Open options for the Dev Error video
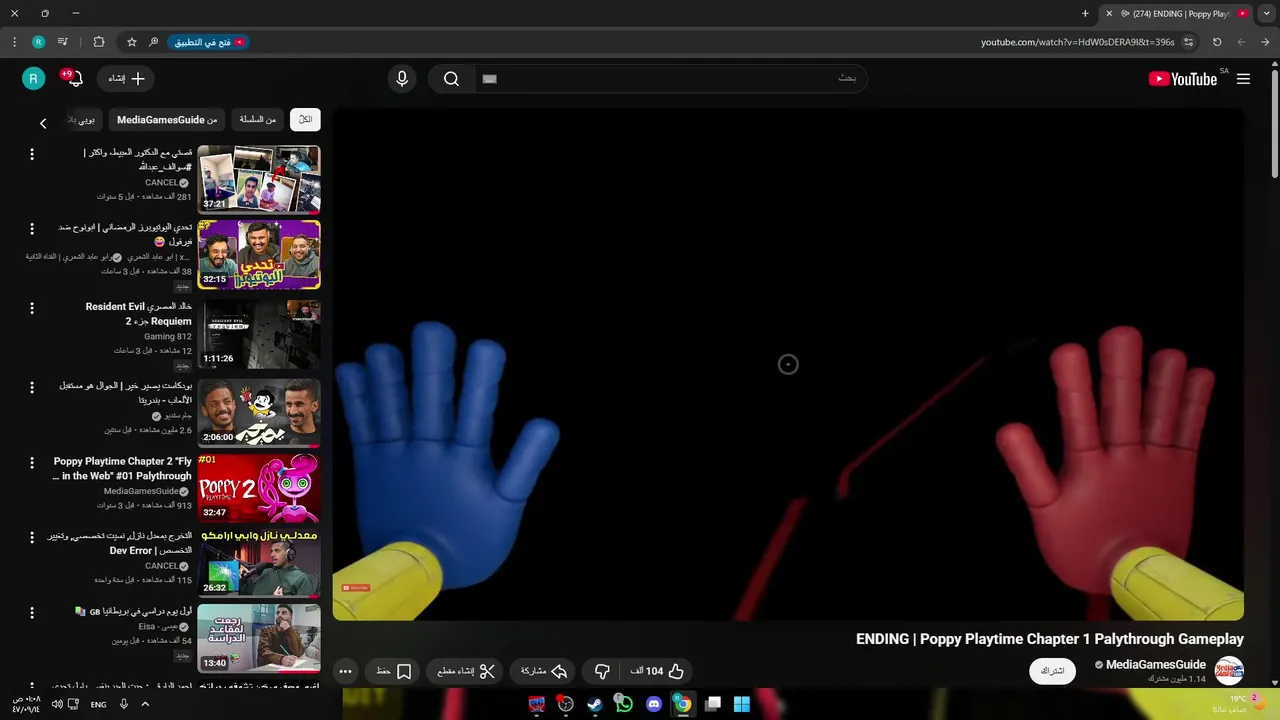The image size is (1280, 720). click(x=32, y=538)
